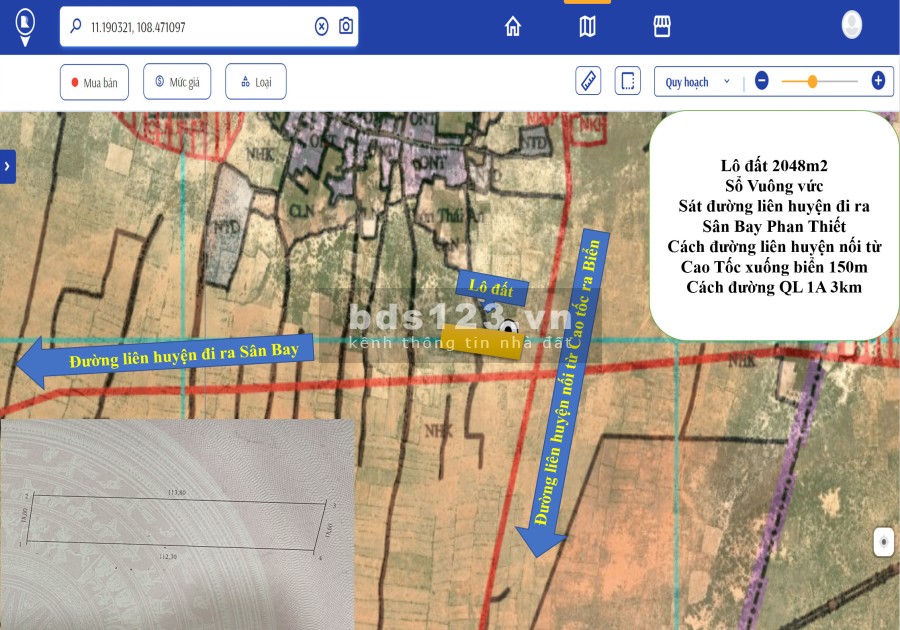900x630 pixels.
Task: Click the app logo pin icon
Action: tap(25, 26)
